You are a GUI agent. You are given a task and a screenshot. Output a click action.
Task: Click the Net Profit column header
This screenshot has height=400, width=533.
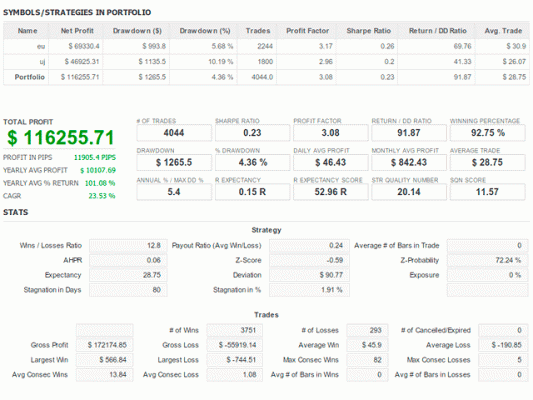pos(77,31)
